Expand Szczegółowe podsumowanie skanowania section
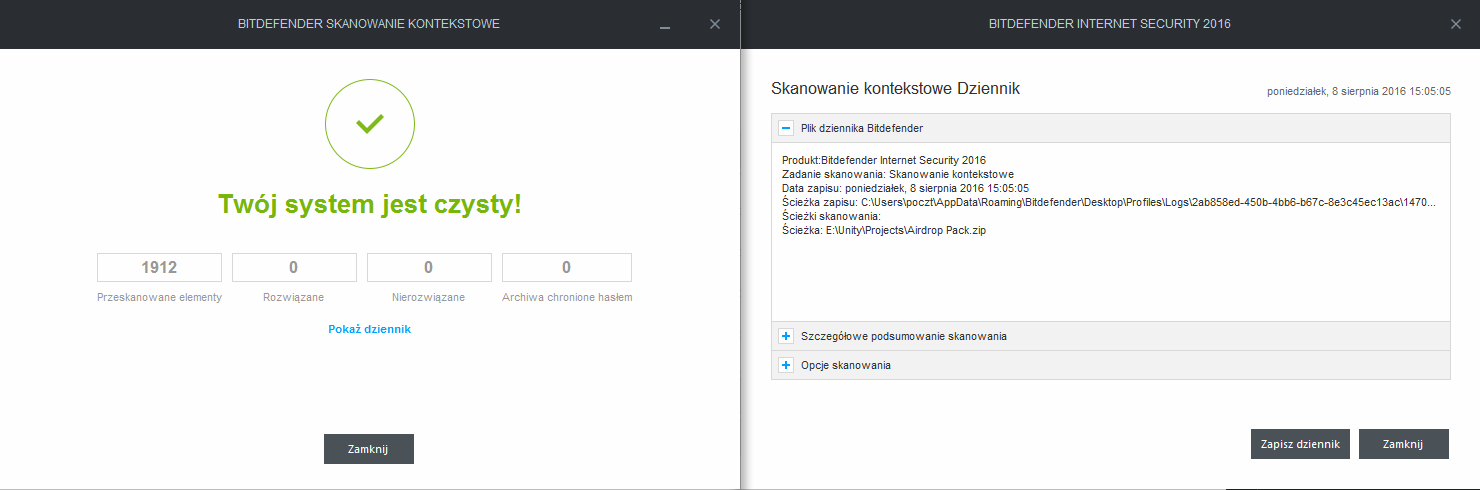 (x=787, y=336)
